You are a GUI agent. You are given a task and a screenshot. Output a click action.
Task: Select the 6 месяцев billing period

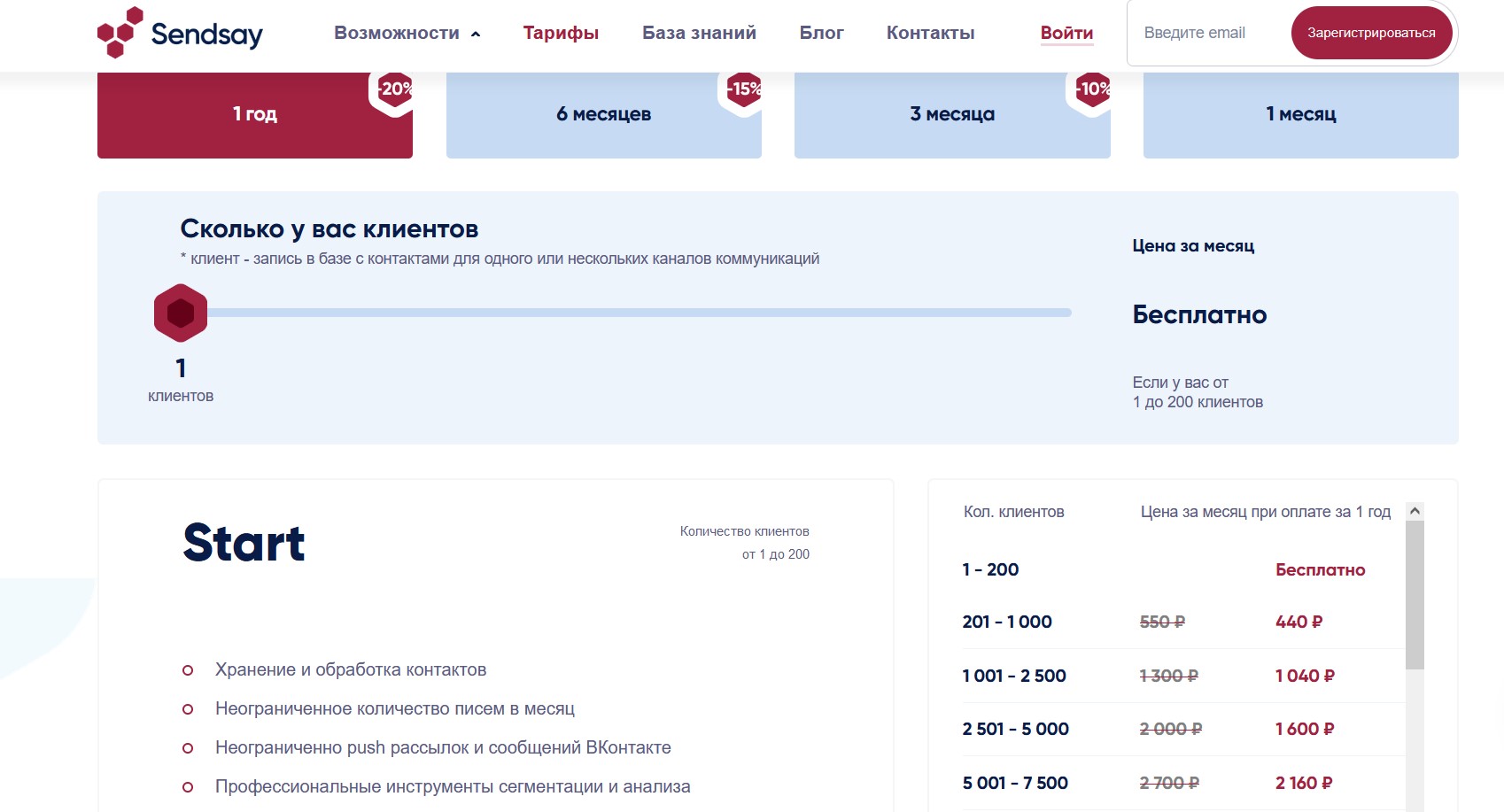[x=603, y=115]
